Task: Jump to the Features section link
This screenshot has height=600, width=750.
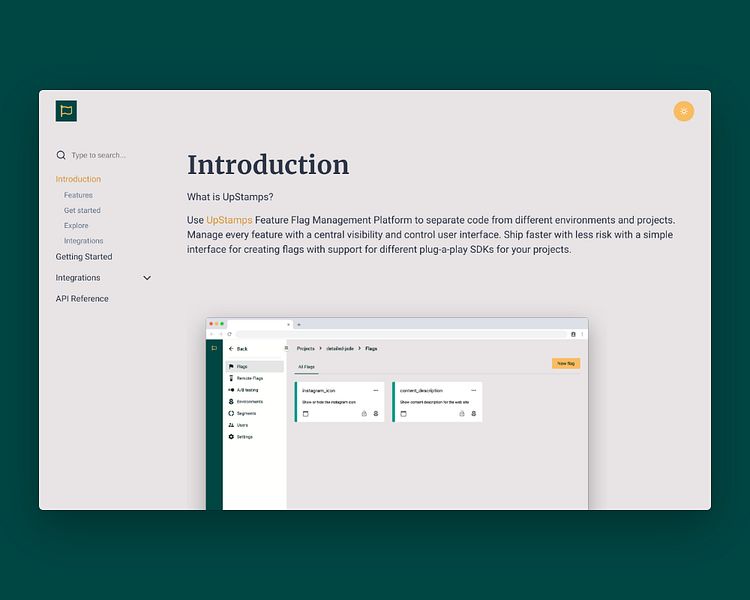Action: point(78,195)
